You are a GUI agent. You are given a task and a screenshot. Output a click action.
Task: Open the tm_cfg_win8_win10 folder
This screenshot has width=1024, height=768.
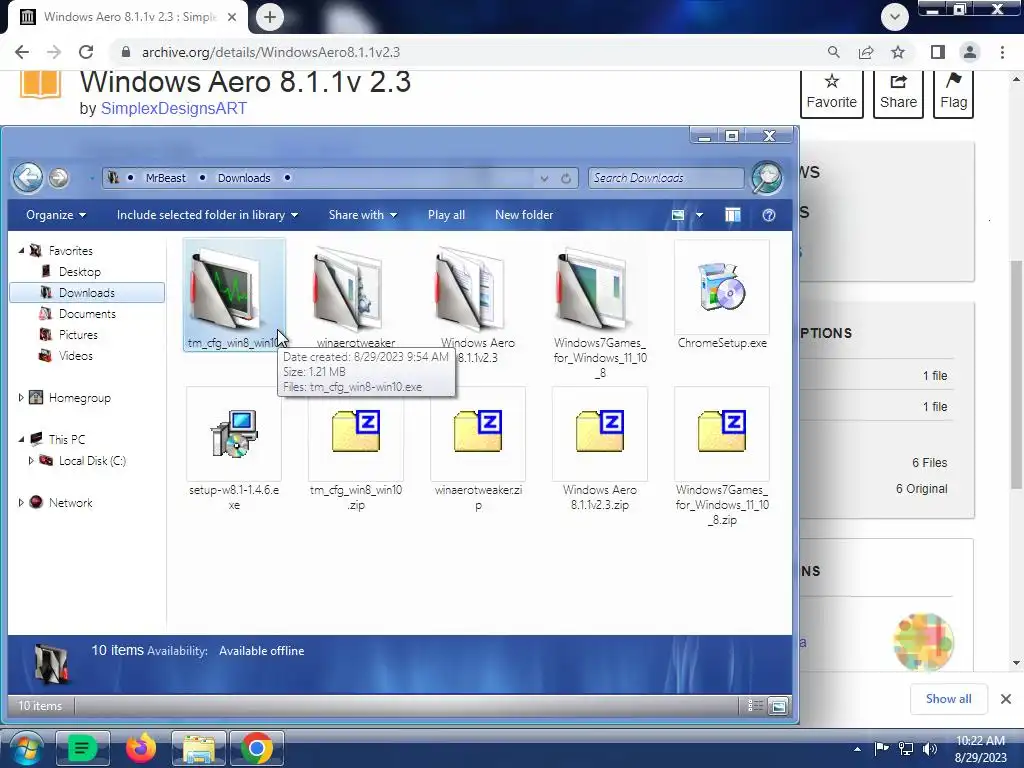(x=234, y=295)
